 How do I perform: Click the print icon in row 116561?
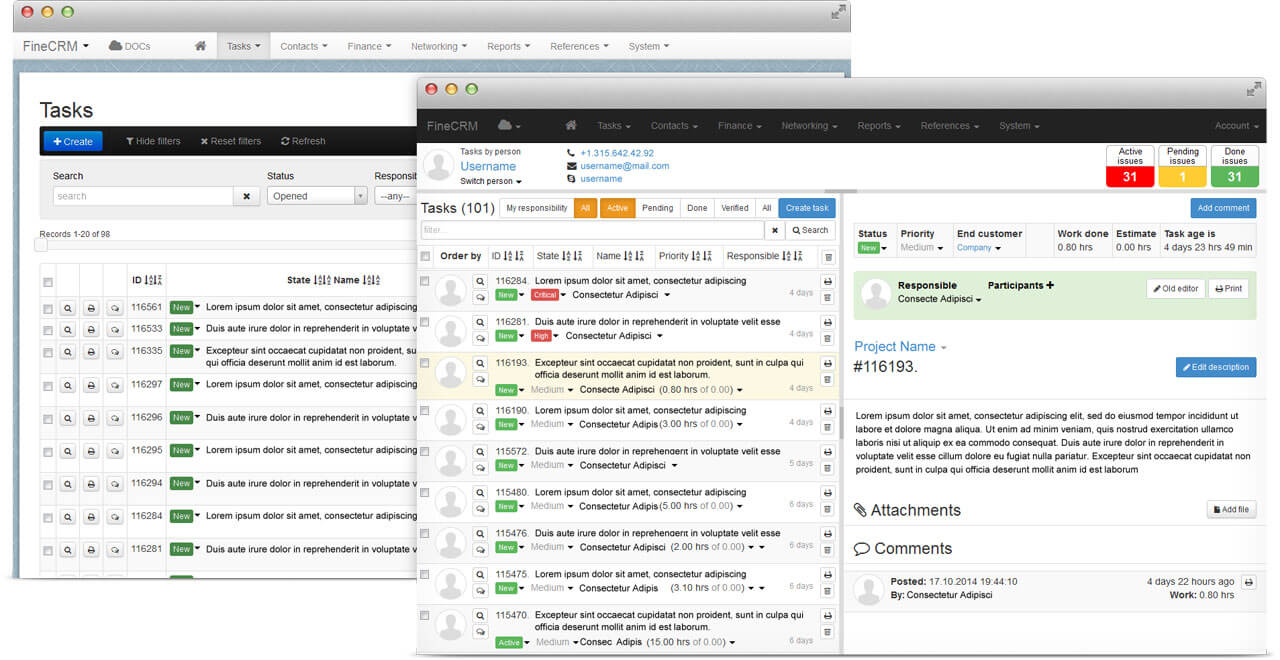pos(91,308)
